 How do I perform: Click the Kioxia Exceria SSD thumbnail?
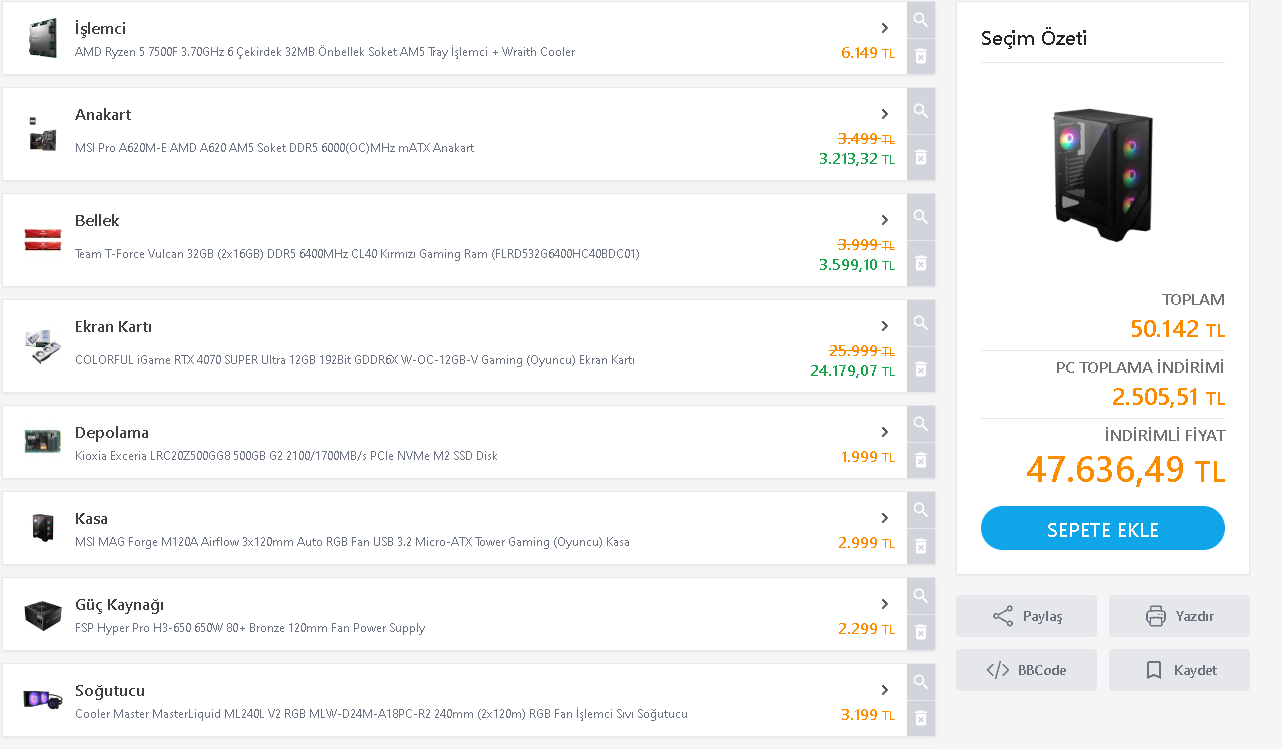click(43, 442)
